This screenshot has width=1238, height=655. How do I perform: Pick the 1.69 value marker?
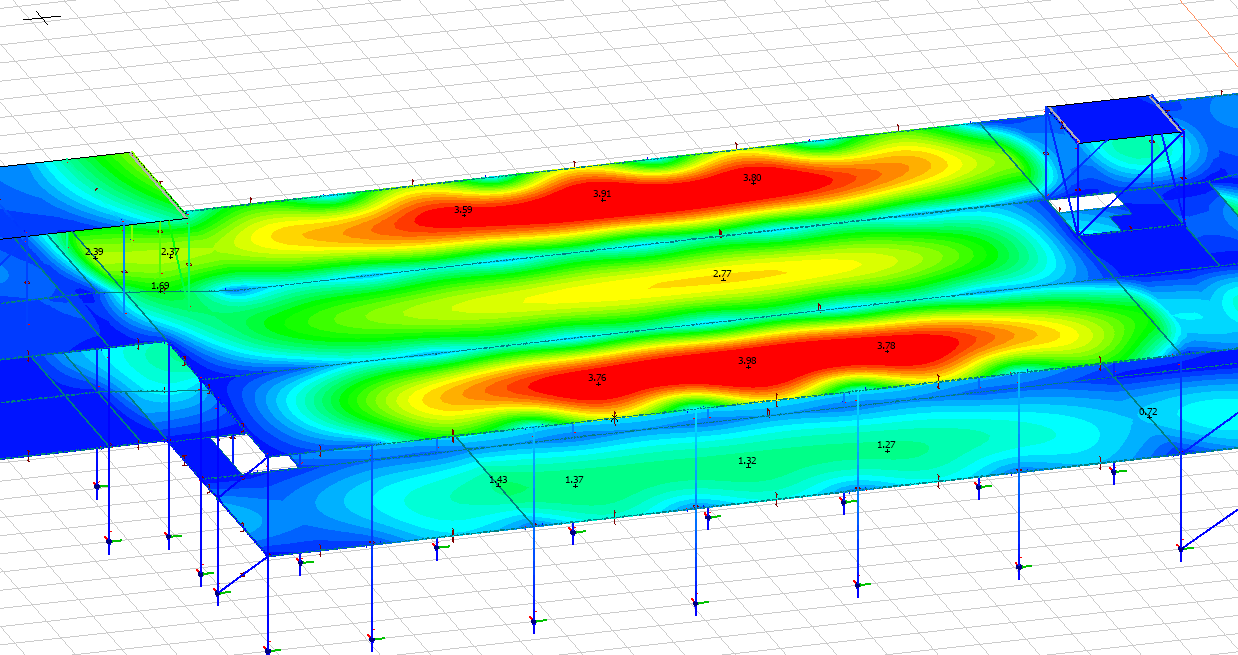pos(160,286)
